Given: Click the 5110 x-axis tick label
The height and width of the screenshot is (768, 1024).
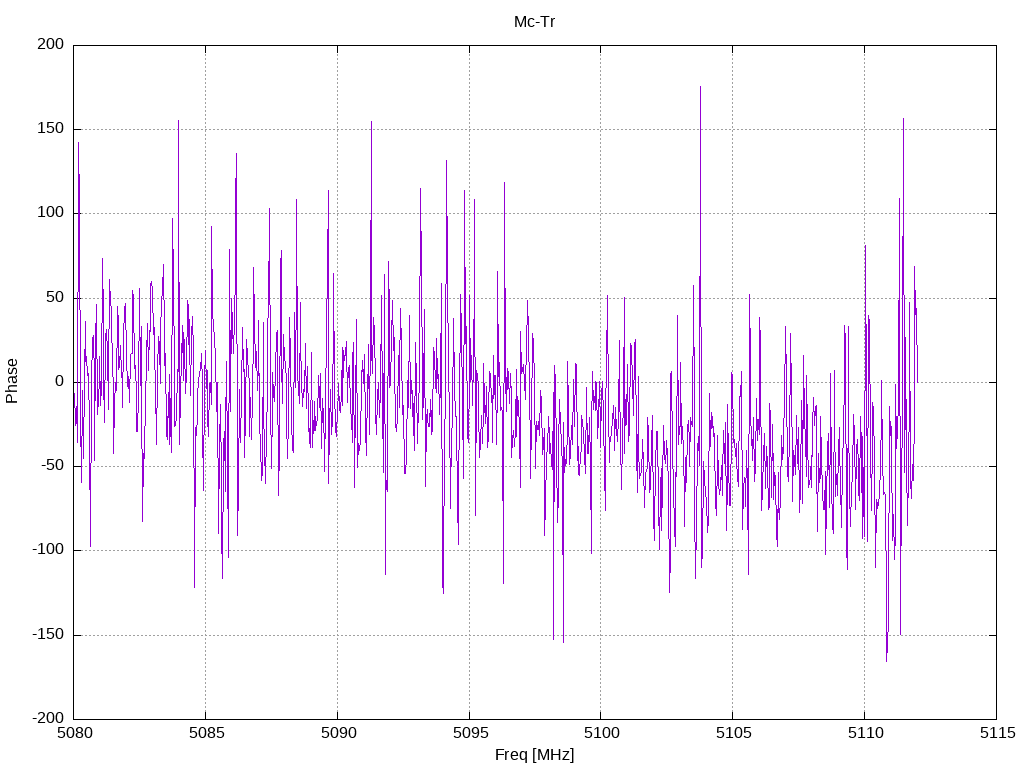Looking at the screenshot, I should tap(865, 733).
